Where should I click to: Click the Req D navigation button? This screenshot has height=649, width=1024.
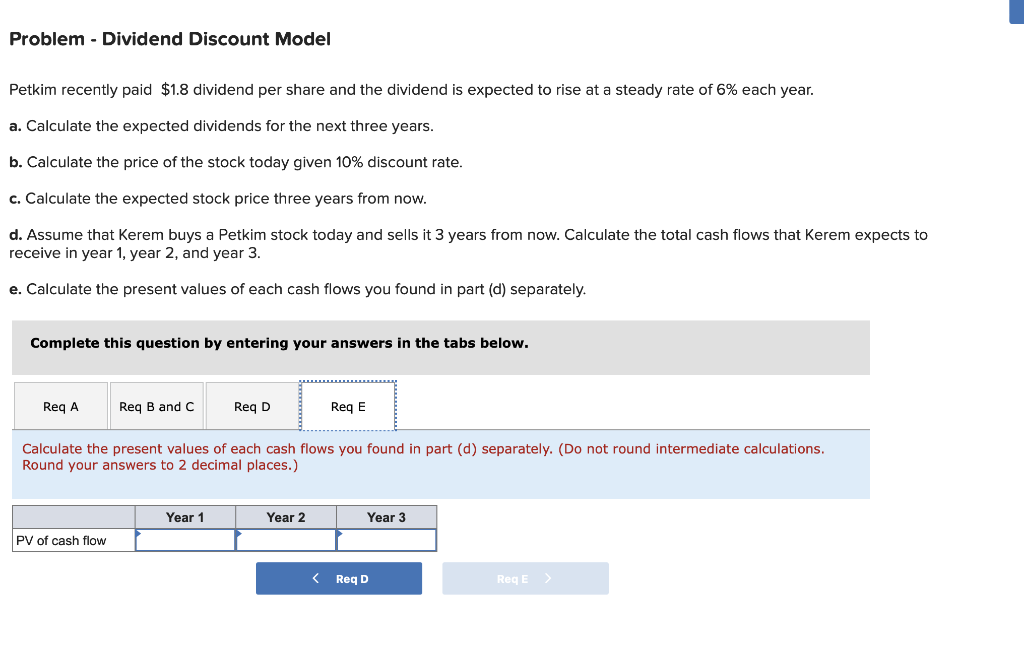coord(338,578)
